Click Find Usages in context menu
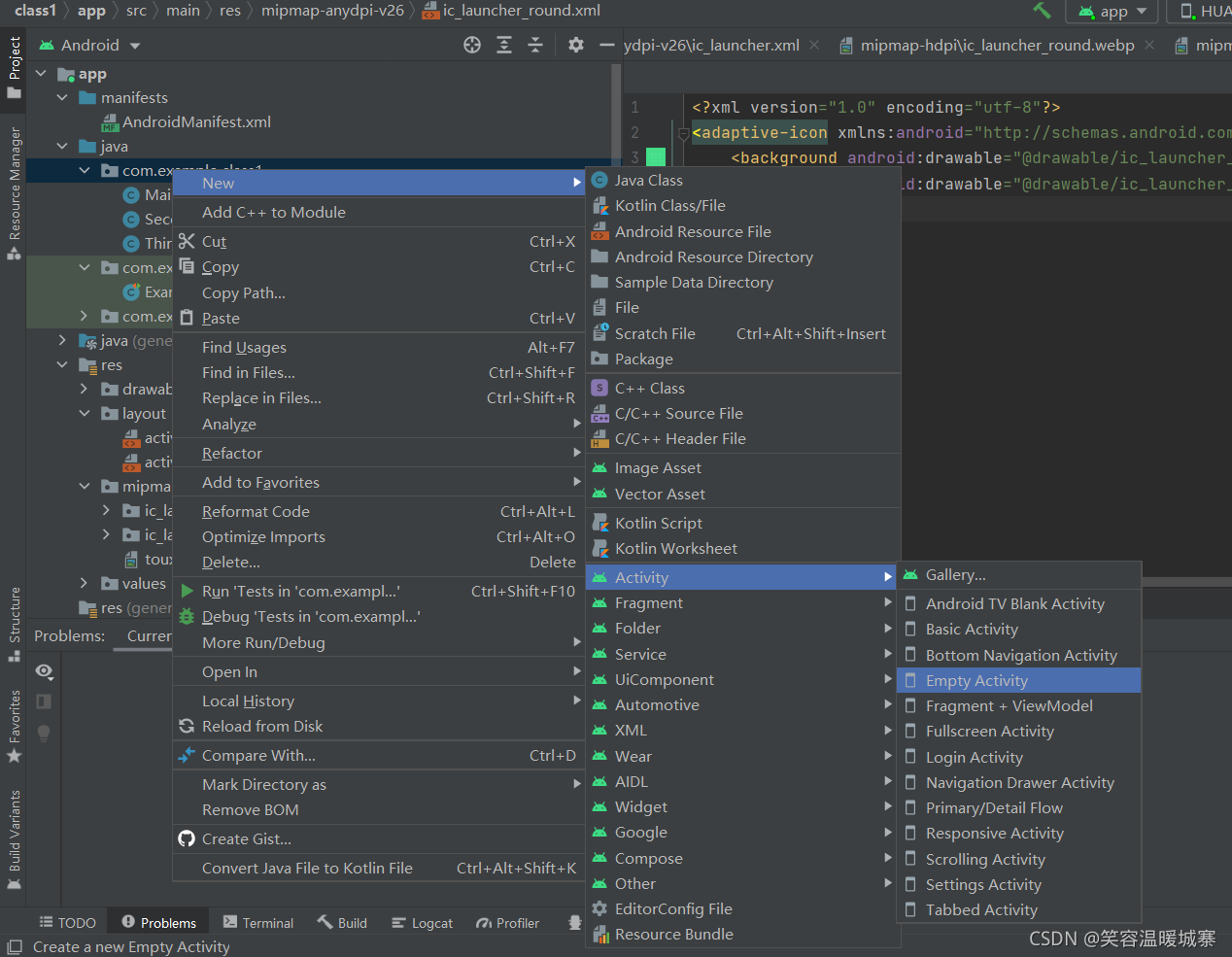 point(378,348)
